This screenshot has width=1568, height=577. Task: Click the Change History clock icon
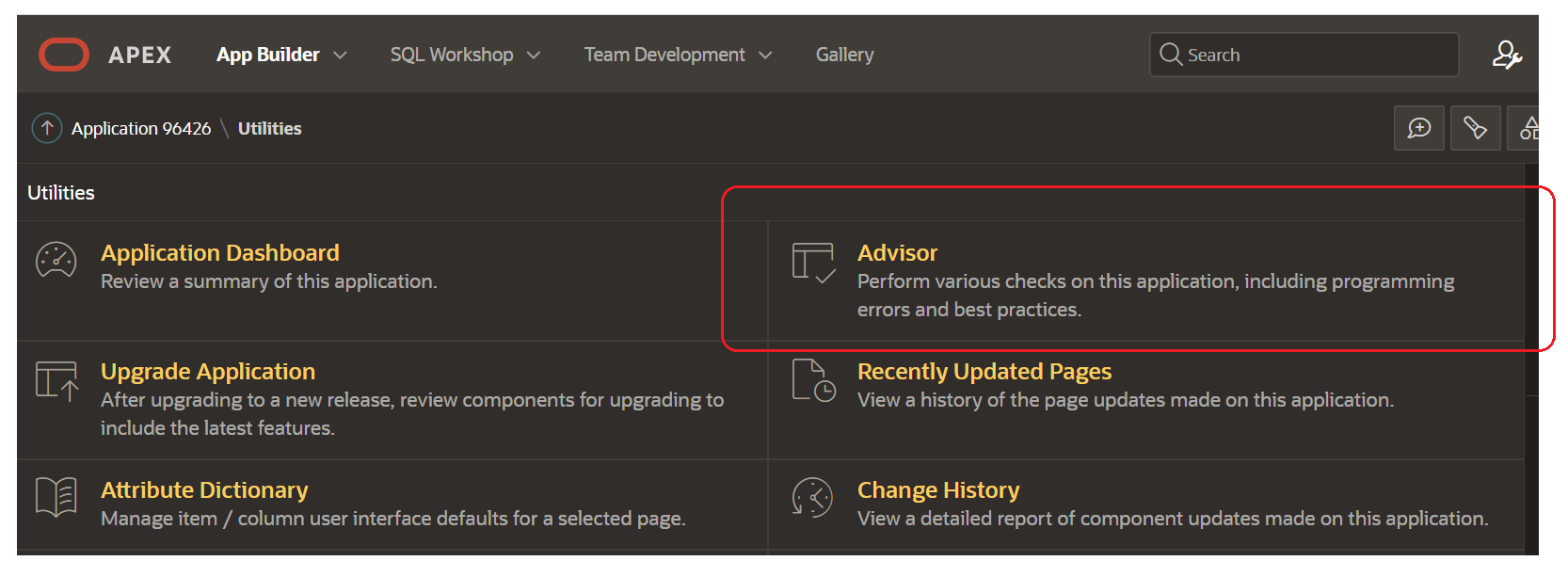(x=812, y=497)
